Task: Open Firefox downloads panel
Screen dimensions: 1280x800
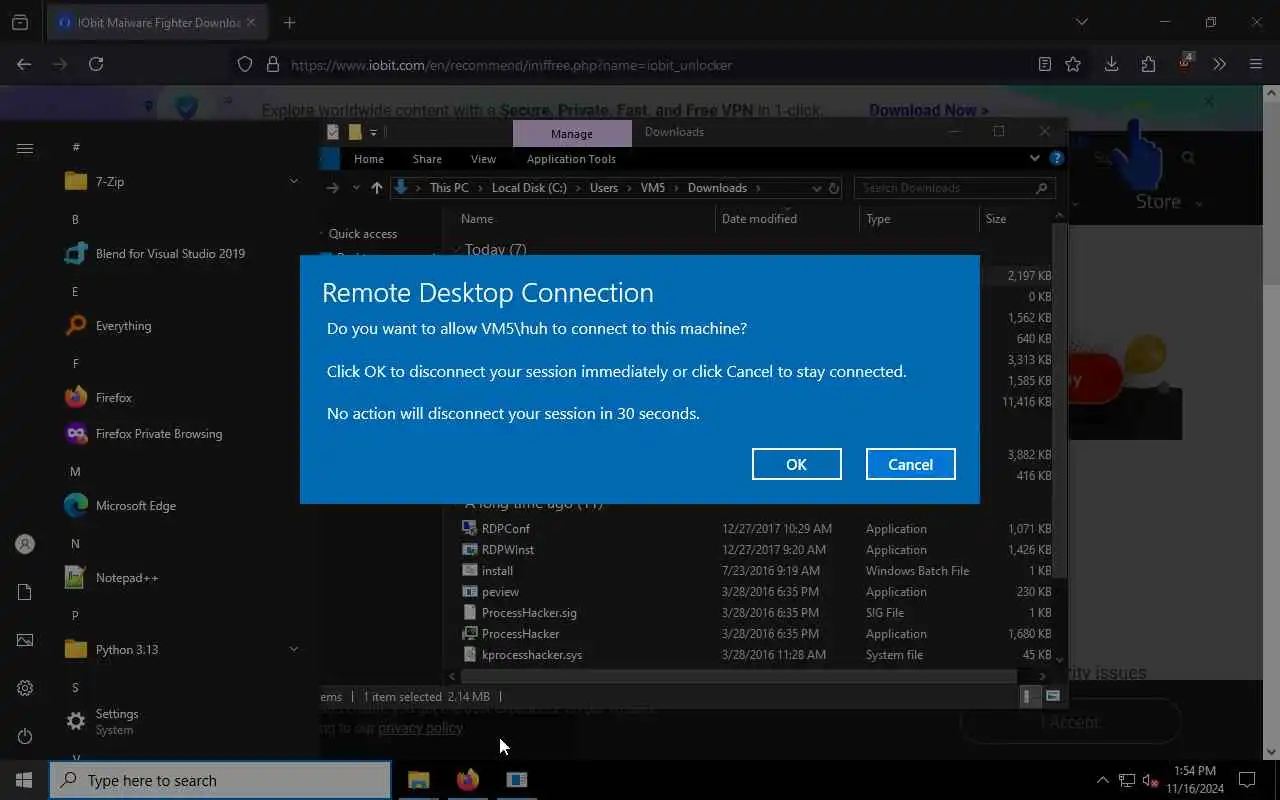Action: 1111,64
